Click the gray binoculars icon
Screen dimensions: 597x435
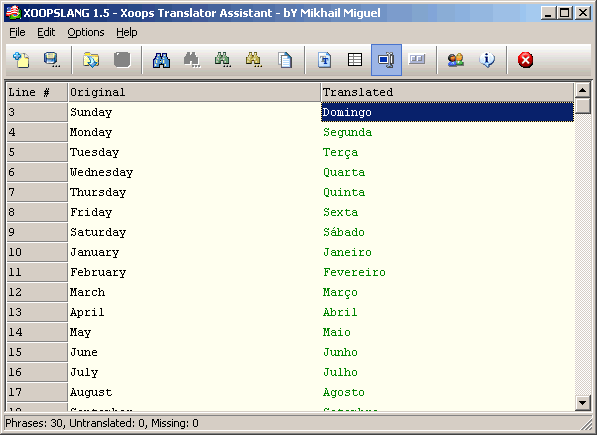(192, 60)
